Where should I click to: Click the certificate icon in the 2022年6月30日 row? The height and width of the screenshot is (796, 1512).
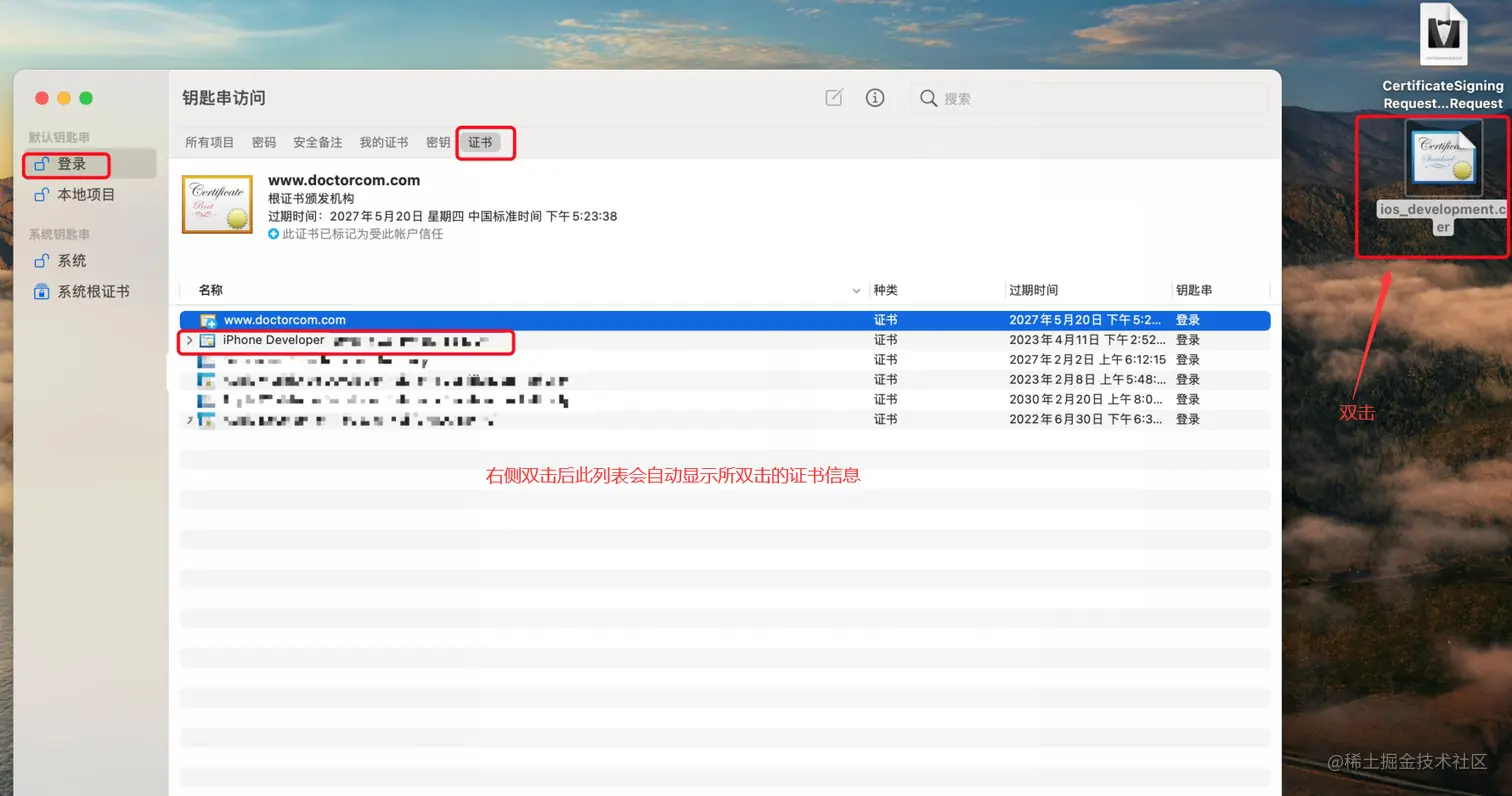coord(207,421)
